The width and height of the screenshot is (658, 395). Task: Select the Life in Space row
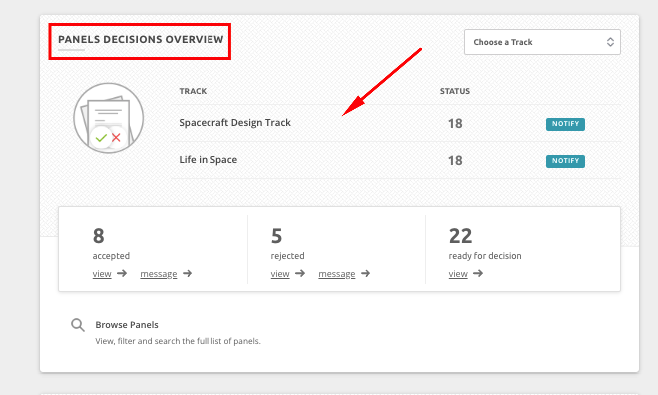(397, 160)
